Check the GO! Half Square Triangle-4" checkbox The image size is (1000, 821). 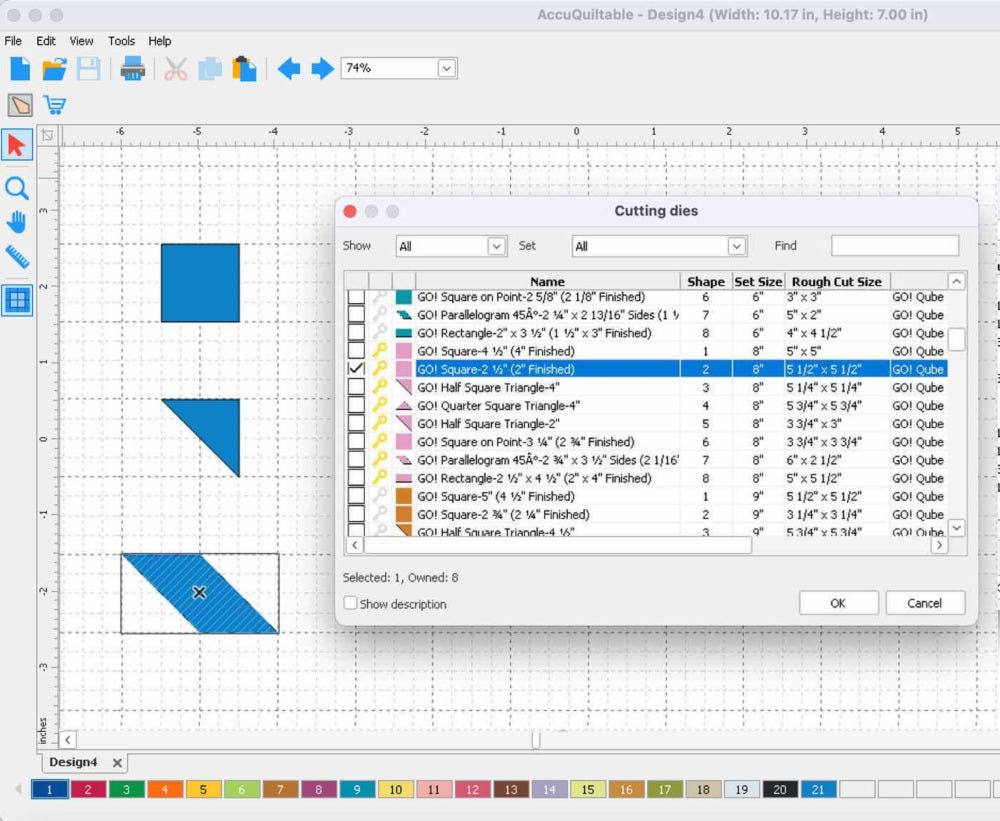pos(355,387)
